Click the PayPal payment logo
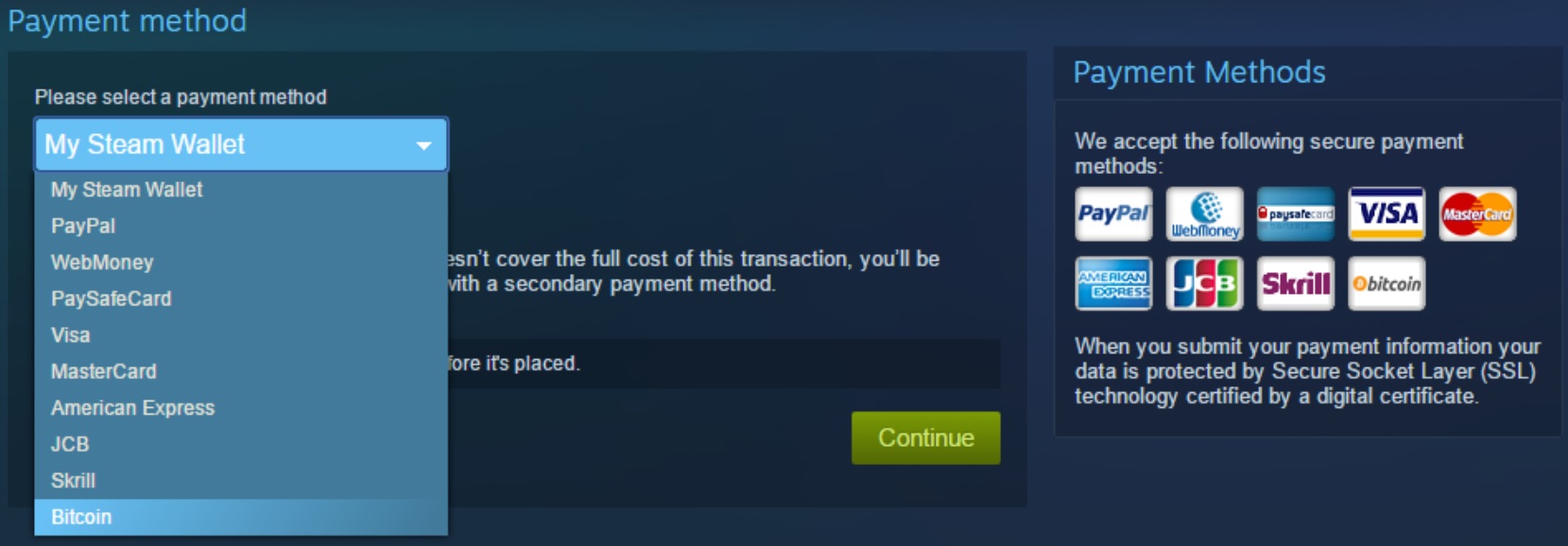The image size is (1568, 546). coord(1113,213)
